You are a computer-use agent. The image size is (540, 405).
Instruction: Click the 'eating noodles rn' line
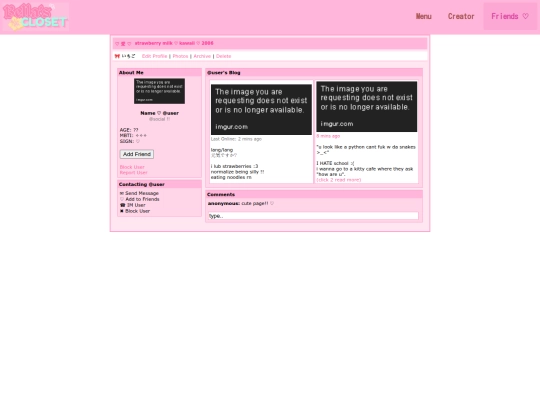point(231,177)
